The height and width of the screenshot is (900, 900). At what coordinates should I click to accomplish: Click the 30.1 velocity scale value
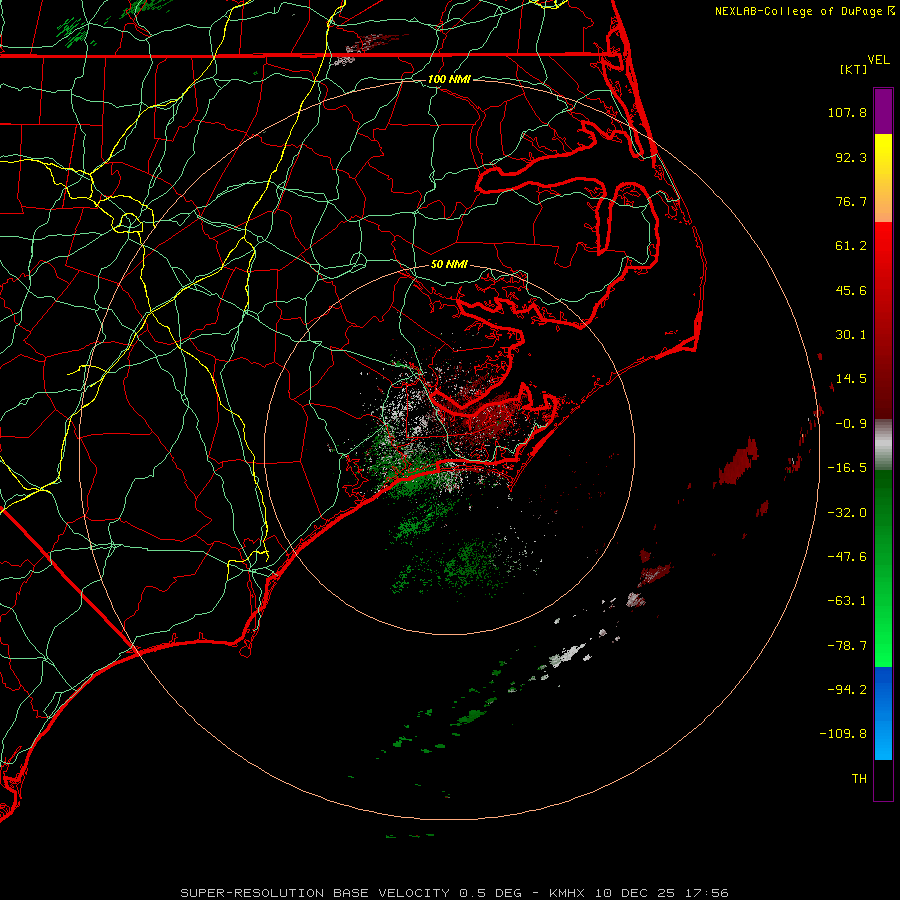point(851,335)
